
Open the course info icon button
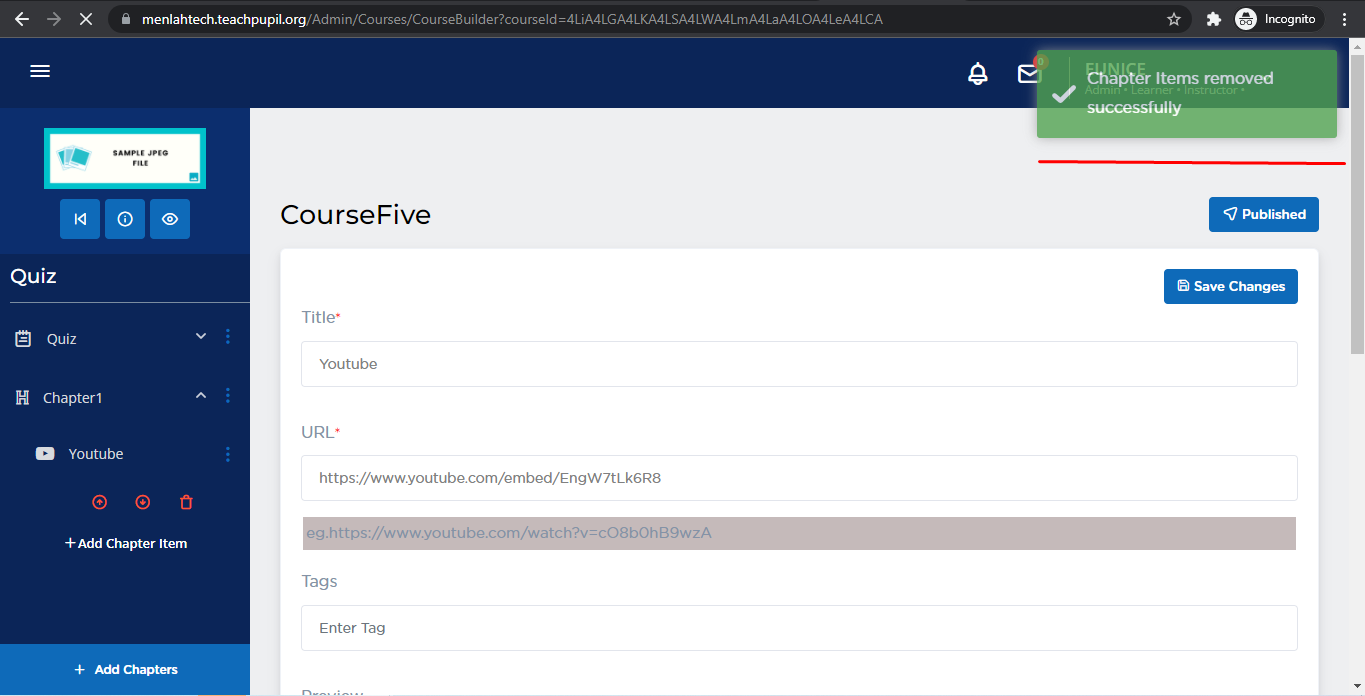point(125,219)
